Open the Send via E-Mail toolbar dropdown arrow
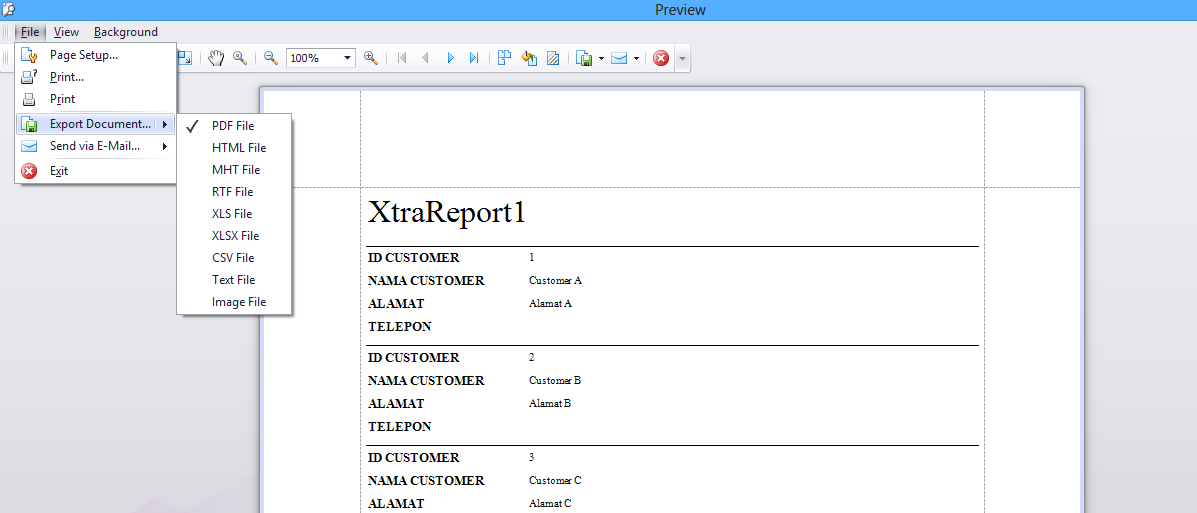The height and width of the screenshot is (513, 1197). pos(636,58)
